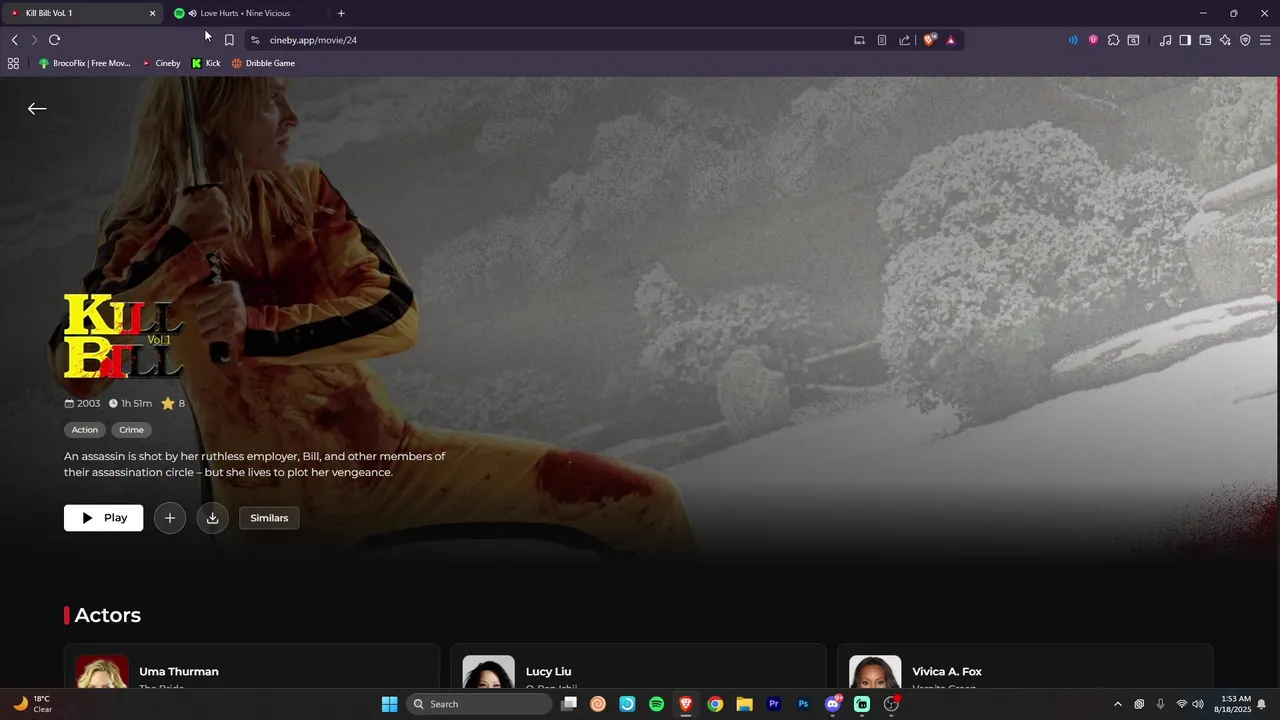
Task: Open Kick bookmark
Action: tap(206, 63)
